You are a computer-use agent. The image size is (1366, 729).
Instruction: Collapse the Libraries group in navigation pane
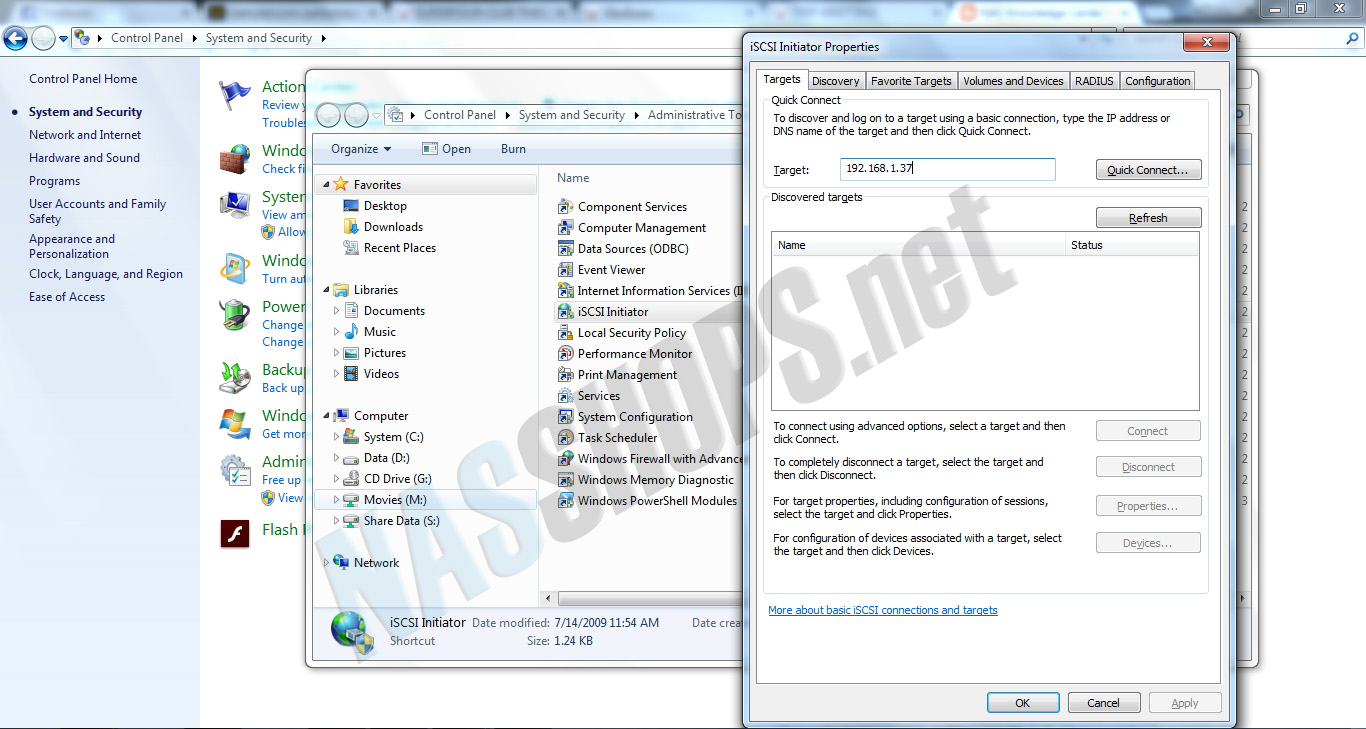click(325, 290)
